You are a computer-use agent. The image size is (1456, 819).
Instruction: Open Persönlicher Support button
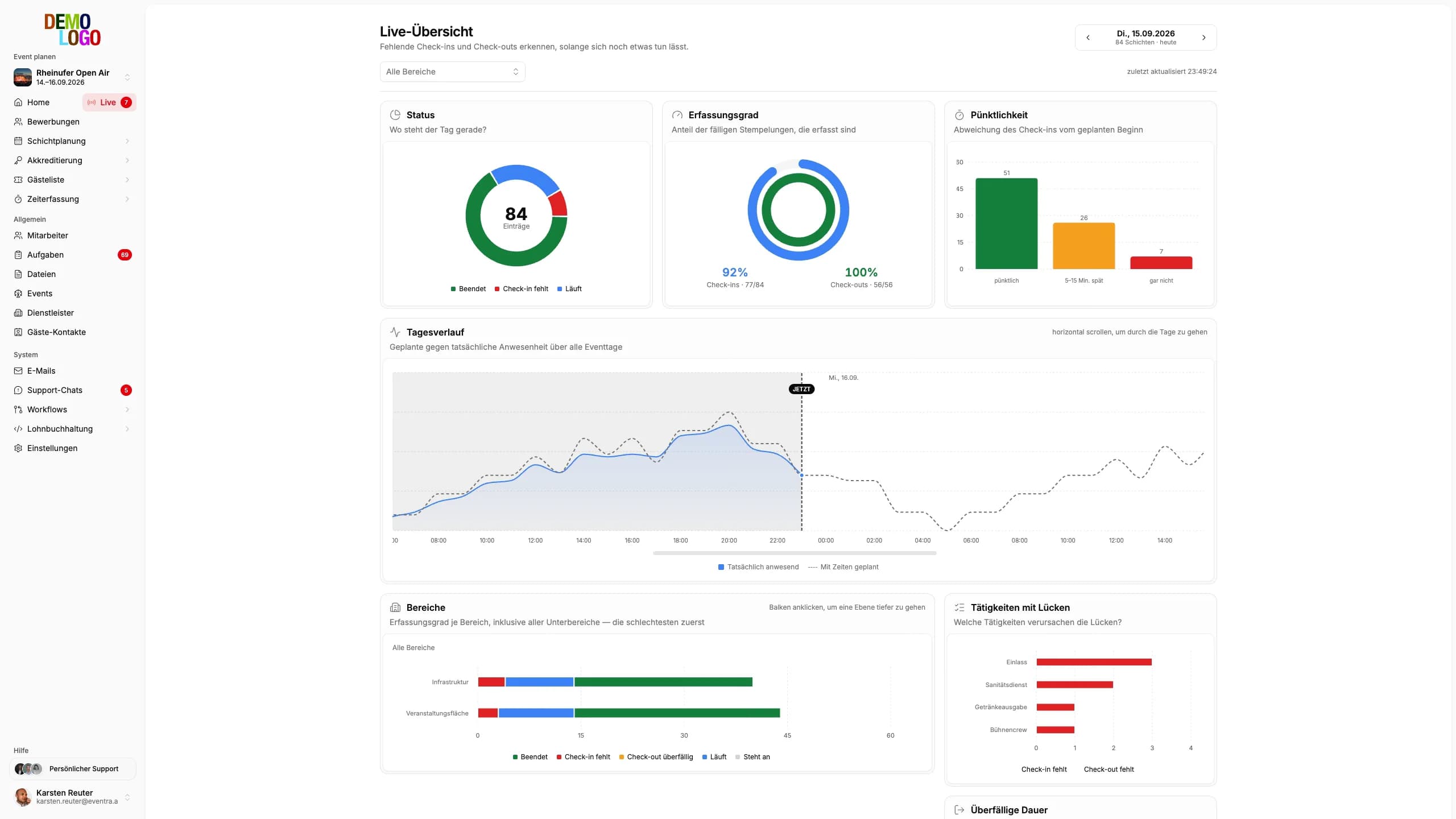coord(73,769)
